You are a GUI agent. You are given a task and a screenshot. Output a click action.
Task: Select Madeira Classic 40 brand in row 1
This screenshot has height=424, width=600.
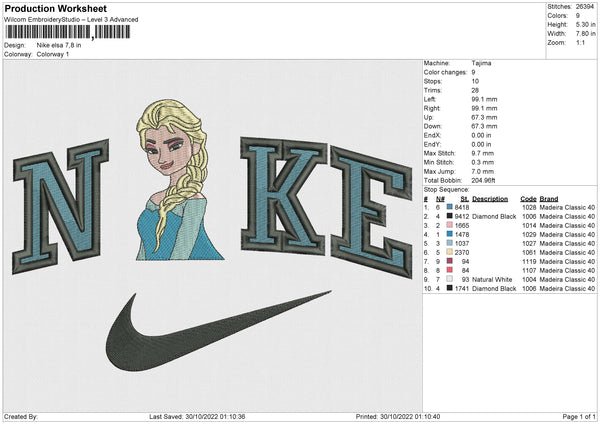coord(567,207)
